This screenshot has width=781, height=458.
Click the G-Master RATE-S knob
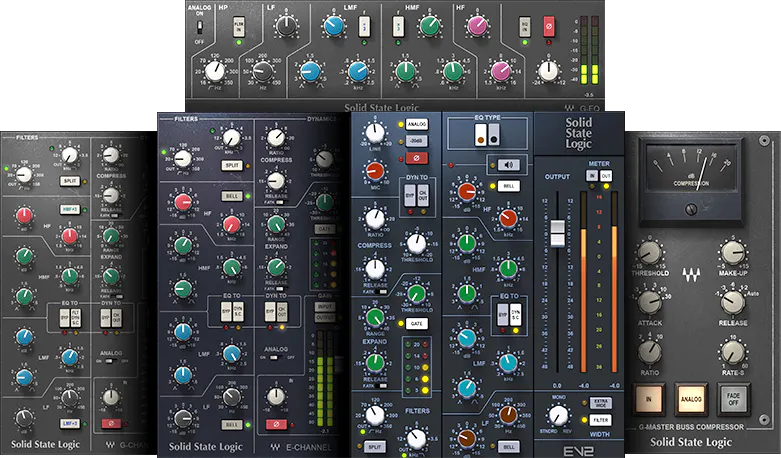733,352
